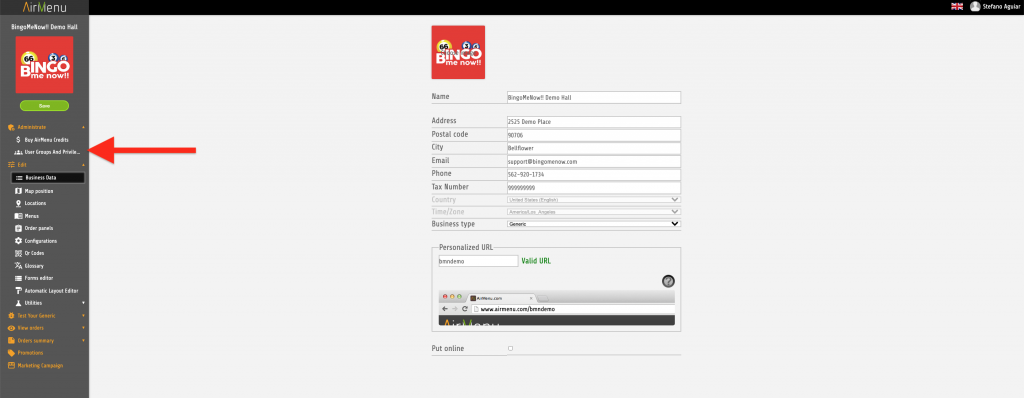The width and height of the screenshot is (1024, 398).
Task: Click the View orders eye icon
Action: click(x=11, y=328)
